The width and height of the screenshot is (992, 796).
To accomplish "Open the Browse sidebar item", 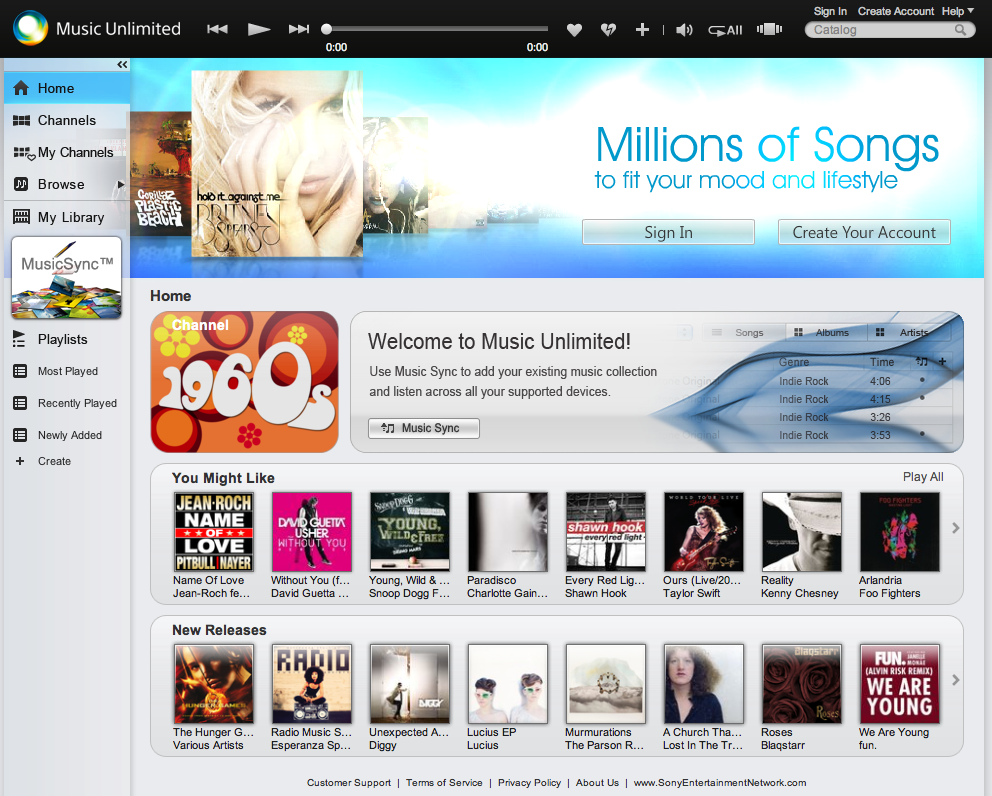I will 61,184.
